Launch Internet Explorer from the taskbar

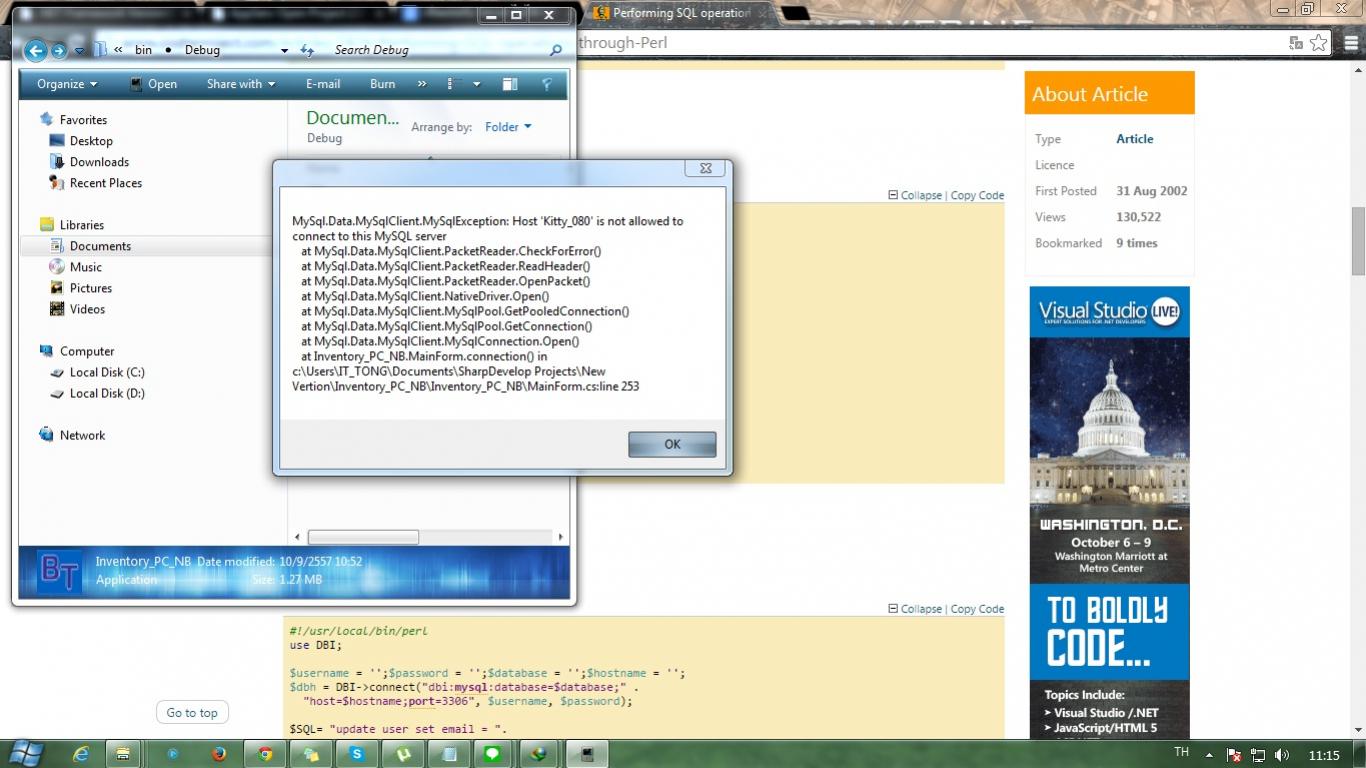click(82, 754)
